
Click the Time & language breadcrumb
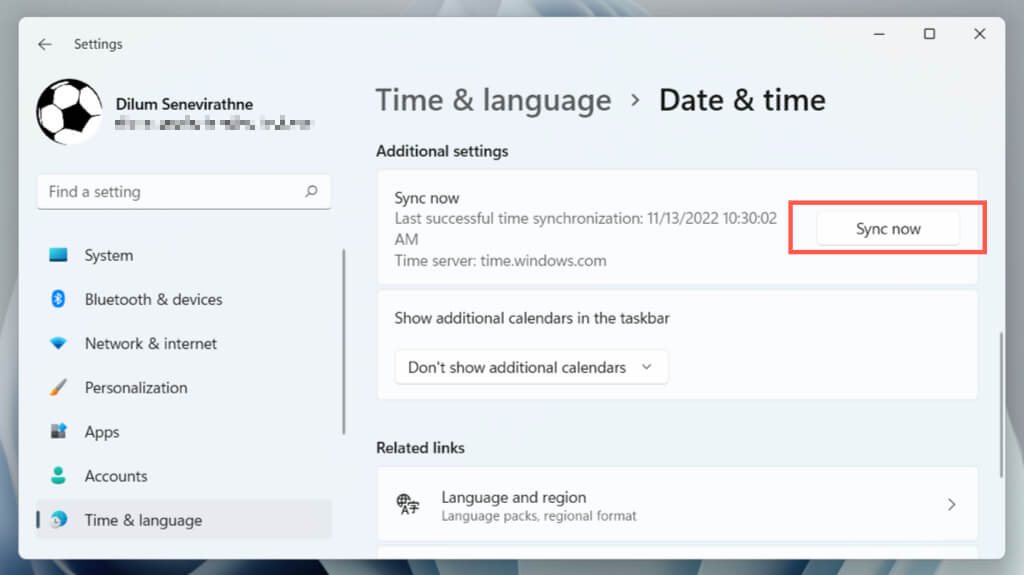click(x=493, y=100)
